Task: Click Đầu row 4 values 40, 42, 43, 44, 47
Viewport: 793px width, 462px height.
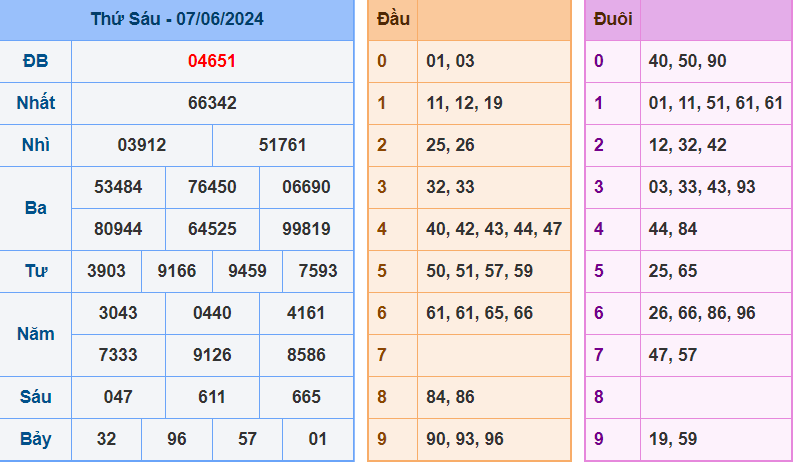Action: click(x=494, y=229)
